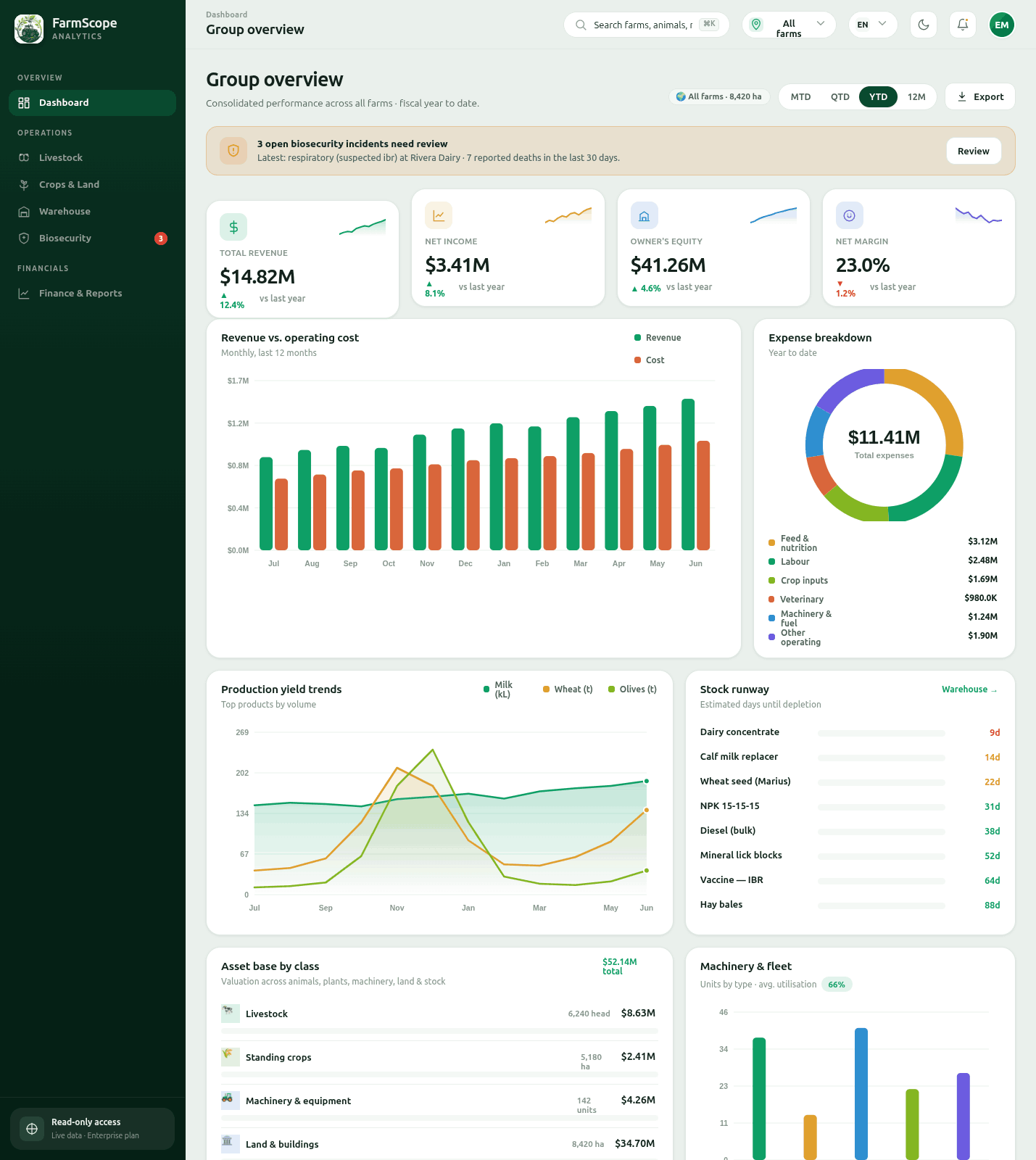Image resolution: width=1036 pixels, height=1160 pixels.
Task: Click the $11.41M total expenses donut
Action: point(884,444)
